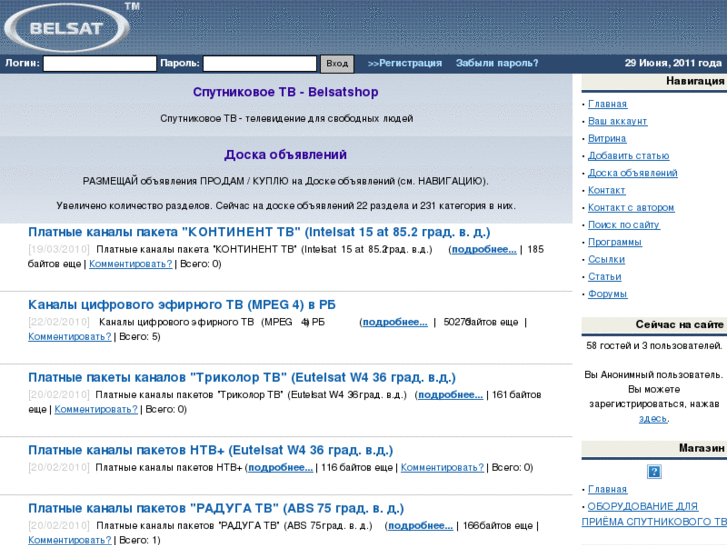Click the Спутниковое ТВ - Belsatshop title
This screenshot has width=727, height=545.
tap(286, 92)
